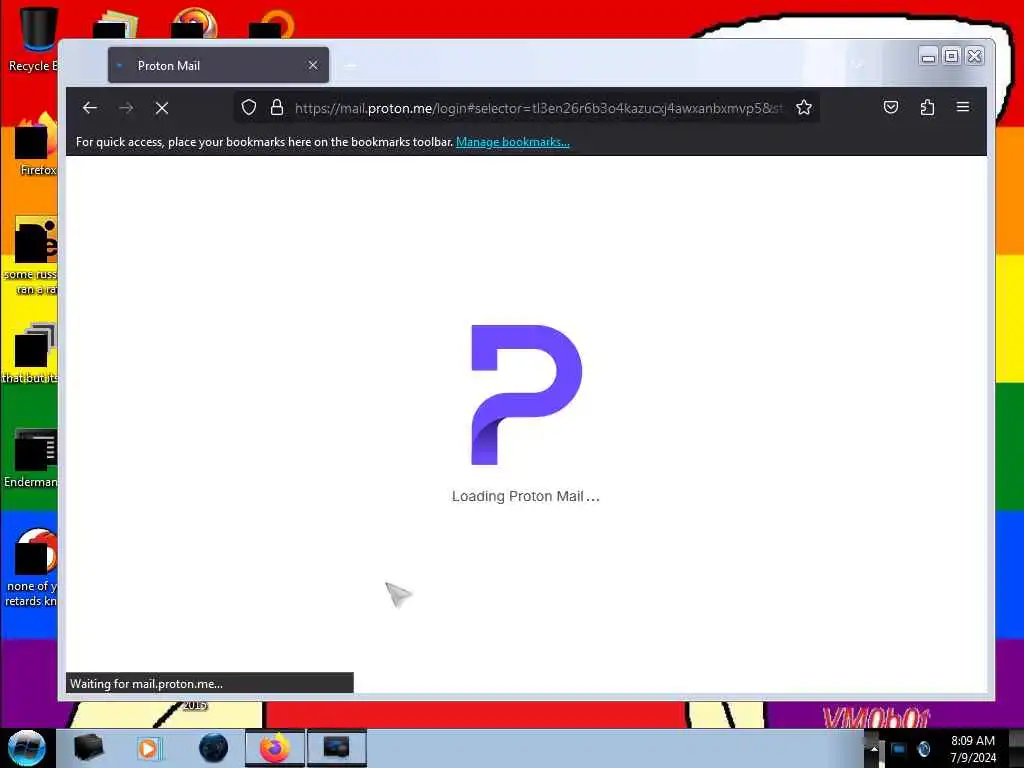The image size is (1024, 768).
Task: Open the Windows Start orb
Action: 27,748
